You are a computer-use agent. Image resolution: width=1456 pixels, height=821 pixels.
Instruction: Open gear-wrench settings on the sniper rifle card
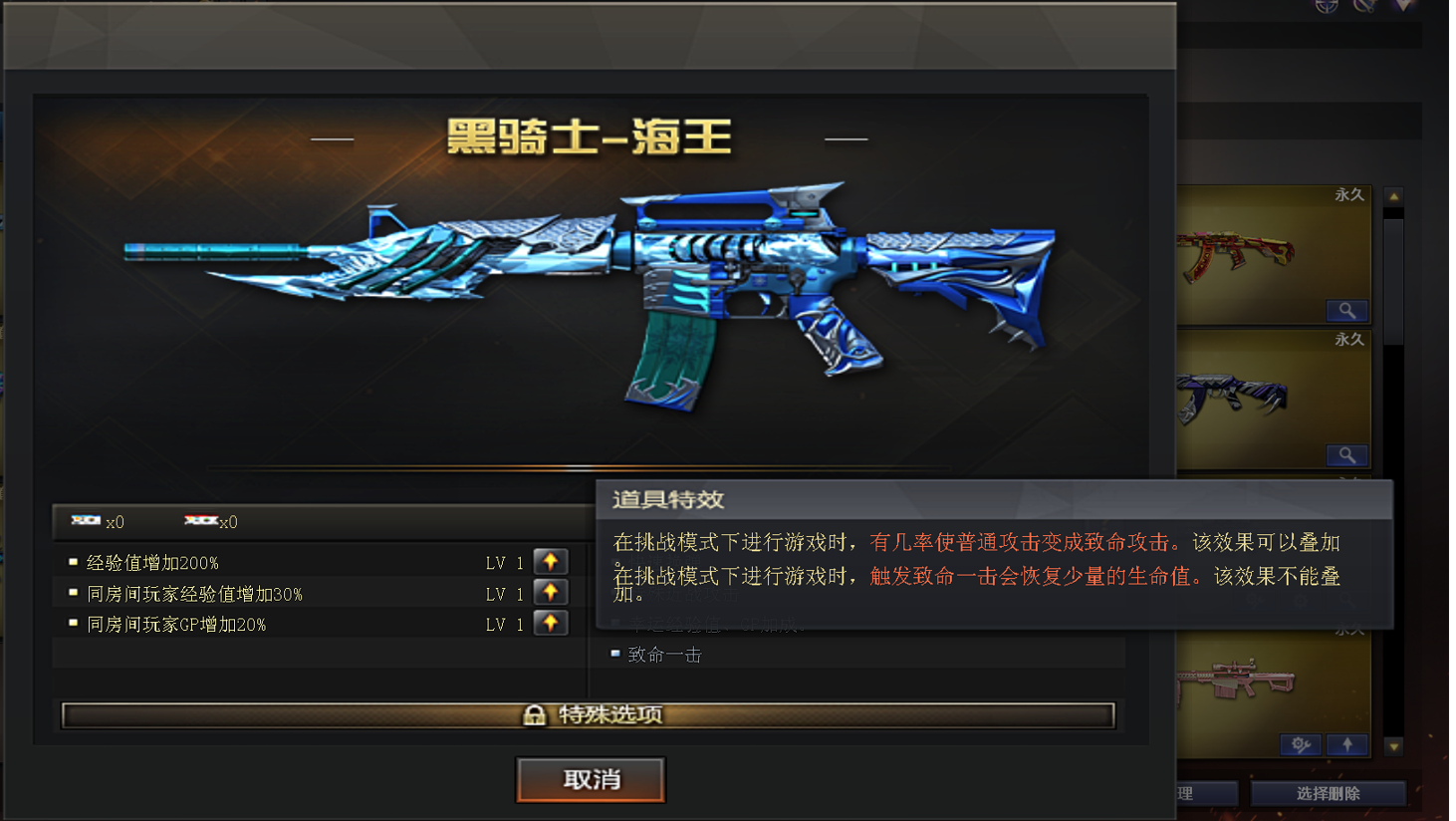pyautogui.click(x=1301, y=744)
